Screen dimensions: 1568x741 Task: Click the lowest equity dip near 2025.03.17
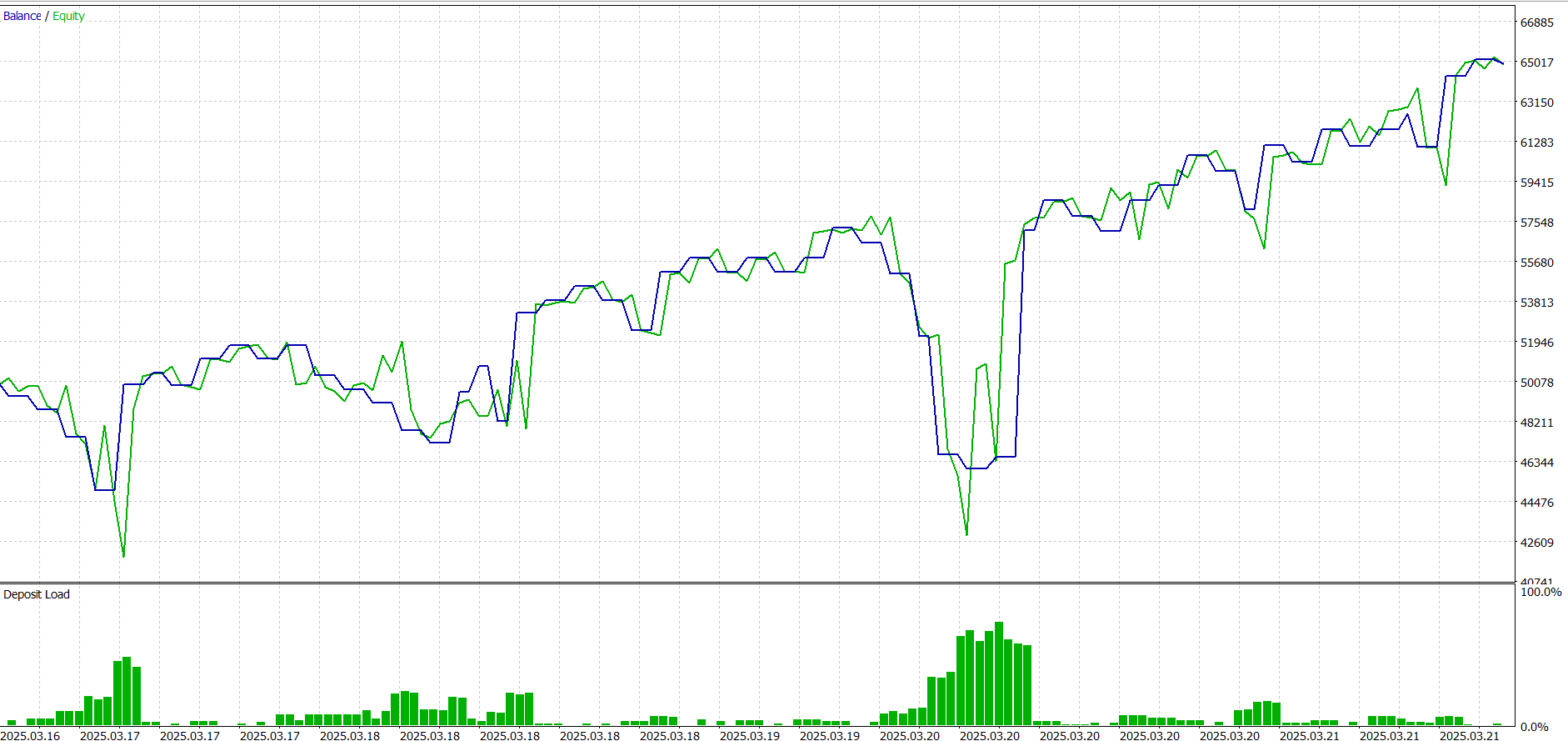pos(123,555)
